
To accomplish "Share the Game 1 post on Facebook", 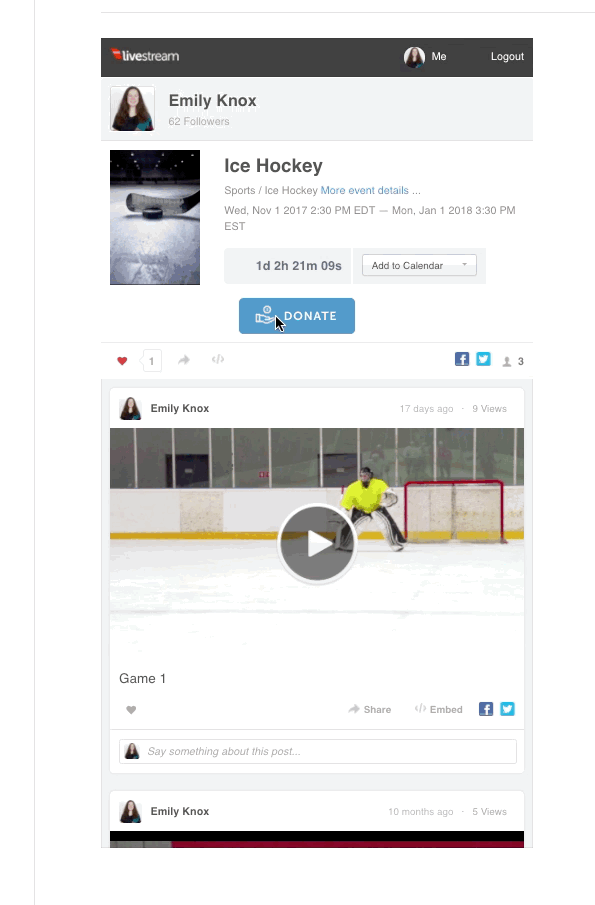I will tap(486, 709).
